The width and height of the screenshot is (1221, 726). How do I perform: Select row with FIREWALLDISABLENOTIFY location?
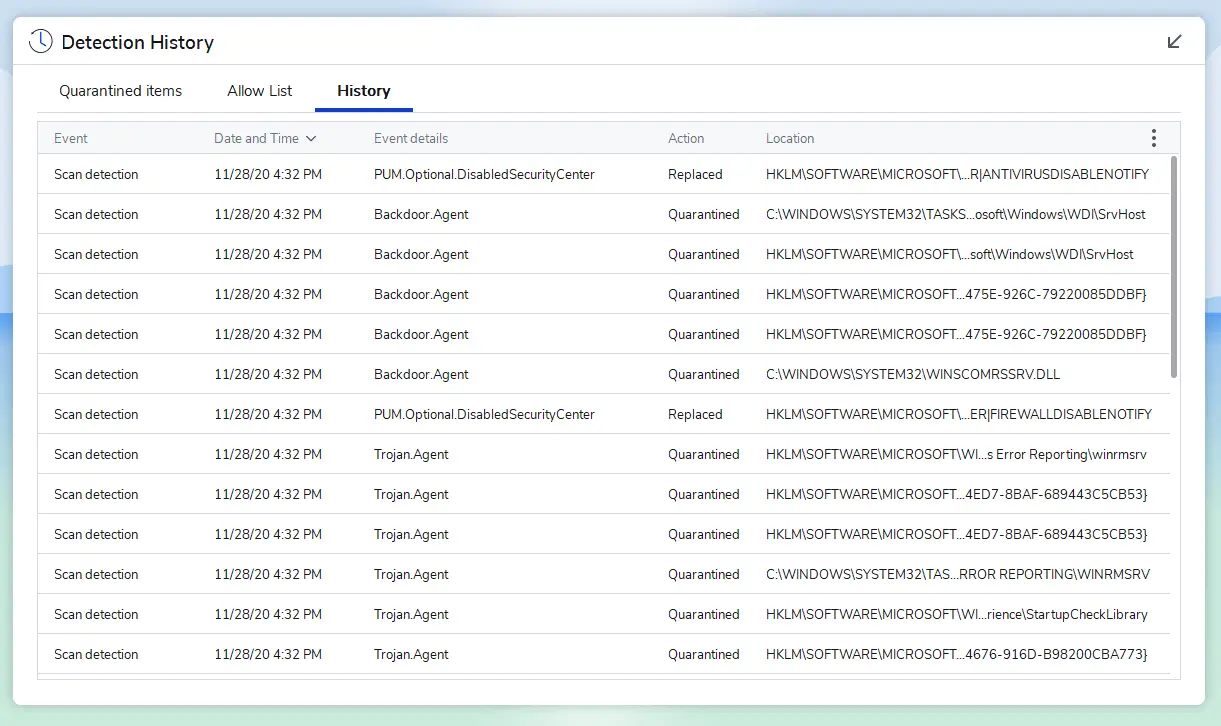(603, 414)
